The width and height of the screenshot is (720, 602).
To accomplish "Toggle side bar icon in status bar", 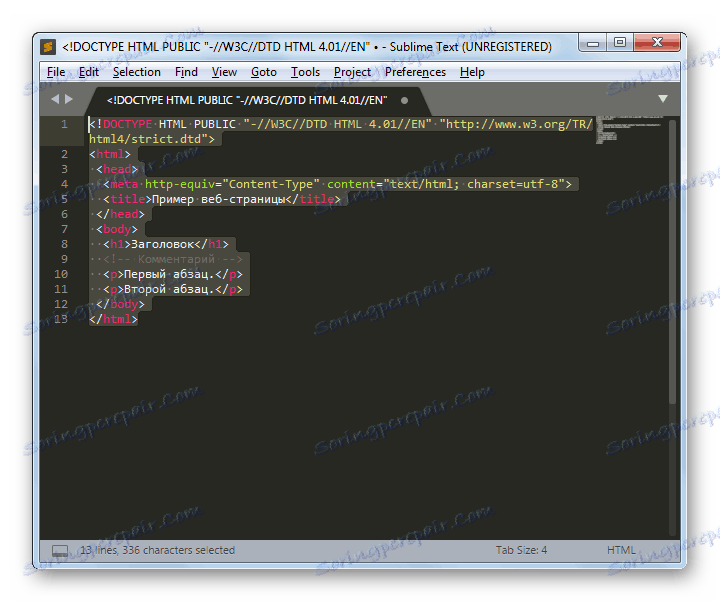I will click(x=60, y=551).
